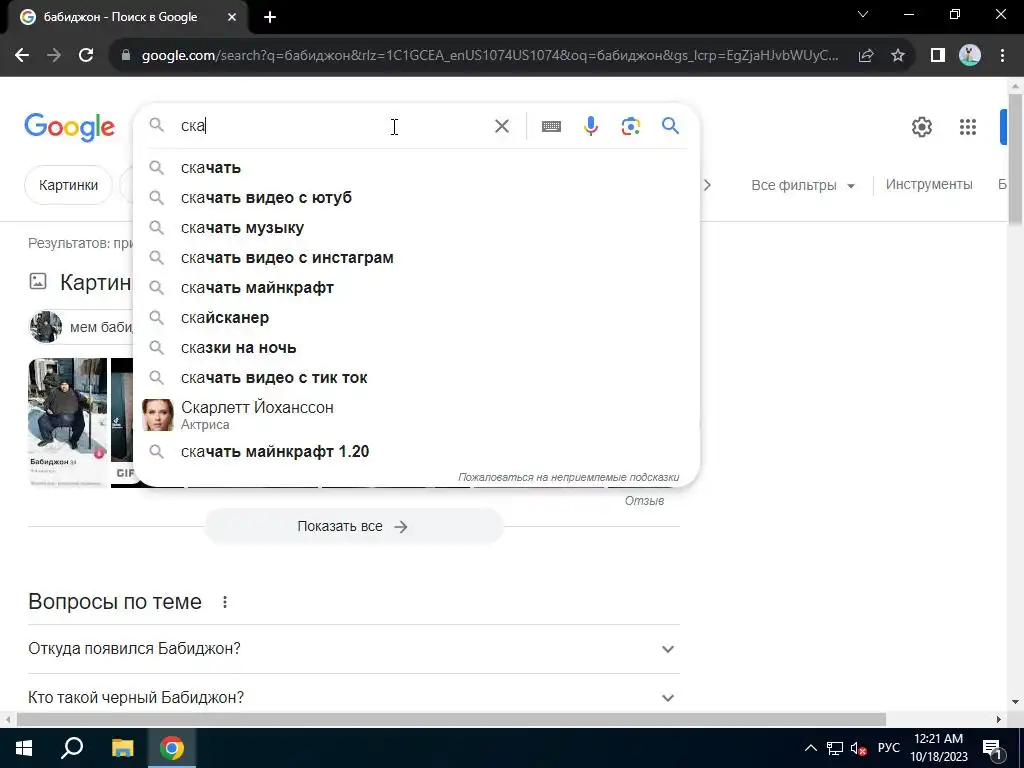
Task: Open Chrome from the taskbar
Action: [x=172, y=748]
